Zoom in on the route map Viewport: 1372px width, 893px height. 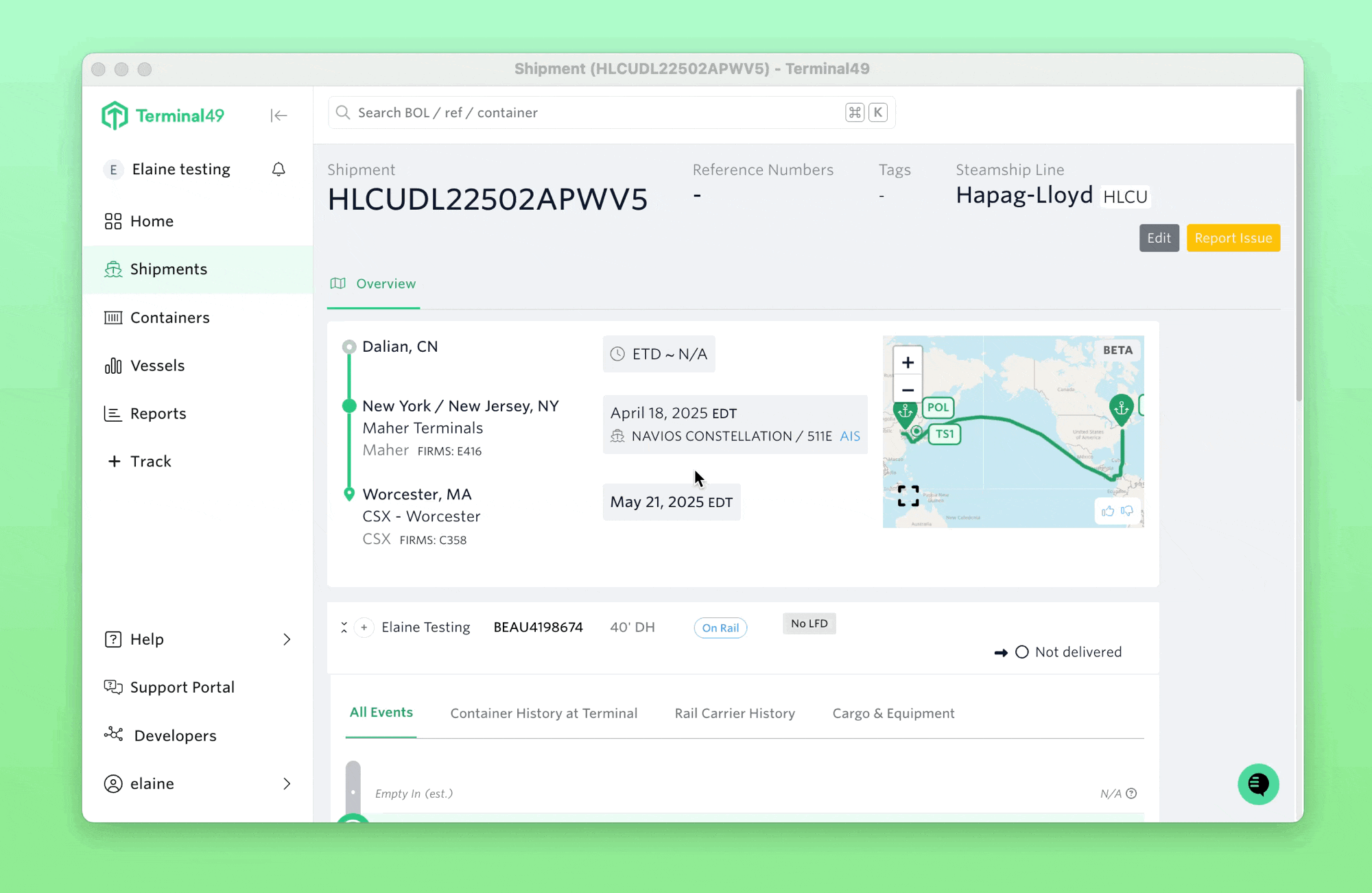(908, 362)
